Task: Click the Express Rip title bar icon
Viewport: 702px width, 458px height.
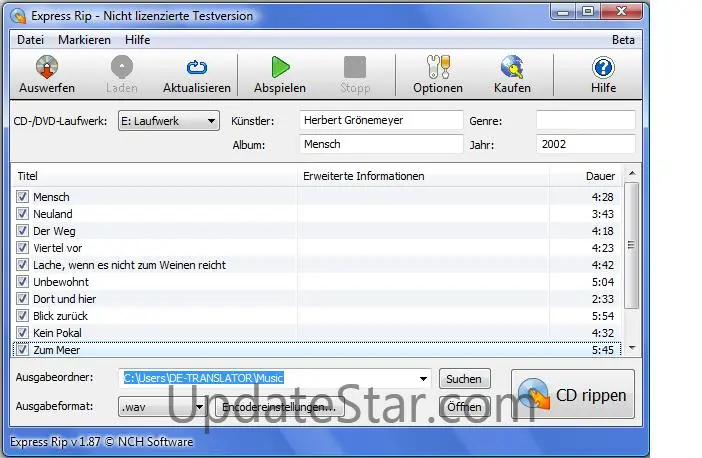Action: click(19, 16)
